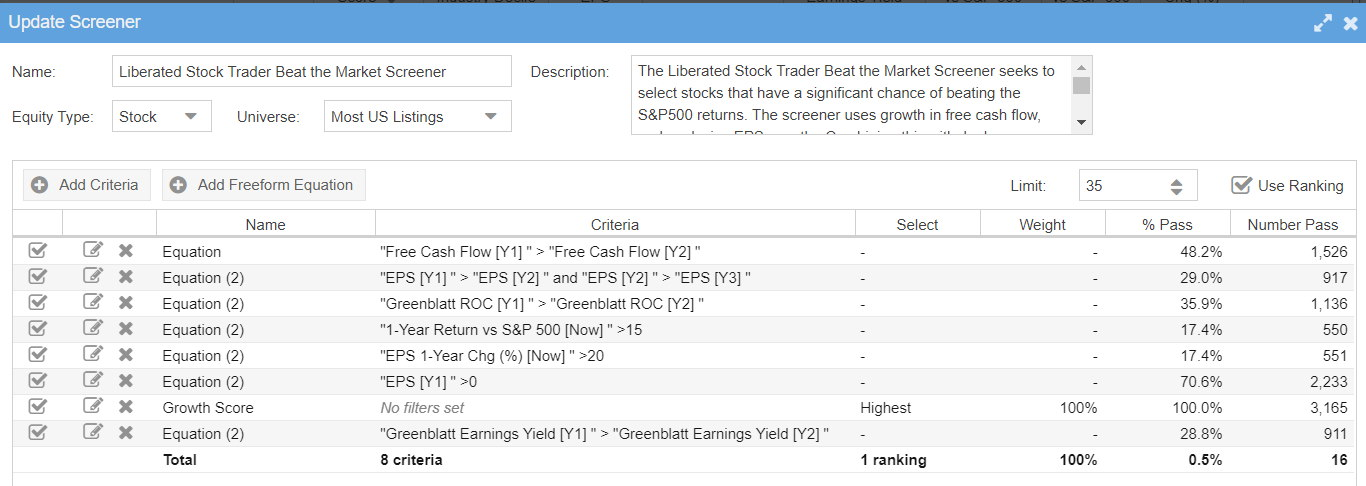Viewport: 1366px width, 486px height.
Task: Click the "1 ranking" total cell
Action: [x=893, y=460]
